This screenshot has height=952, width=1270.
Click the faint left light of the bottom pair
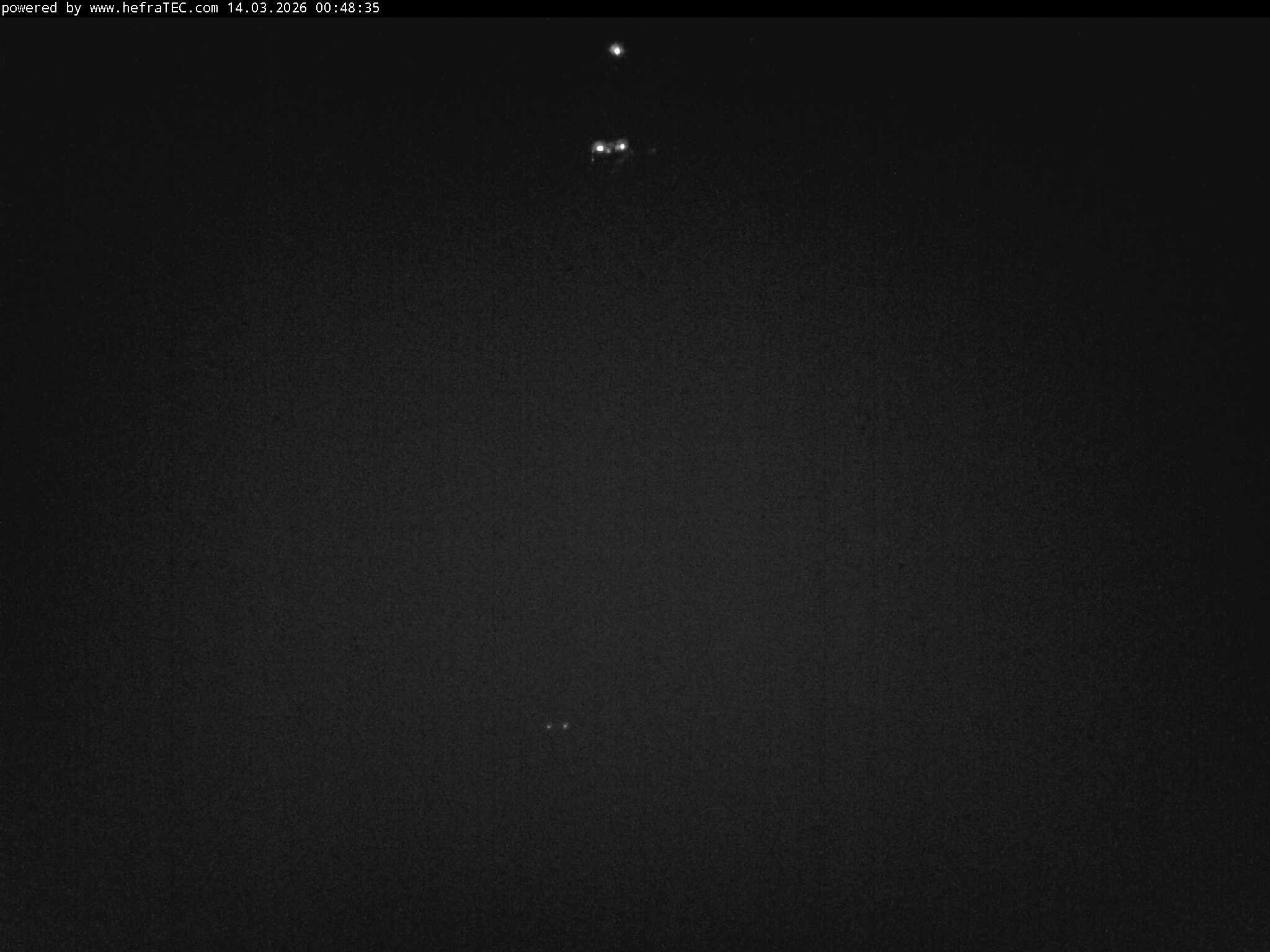(x=549, y=726)
